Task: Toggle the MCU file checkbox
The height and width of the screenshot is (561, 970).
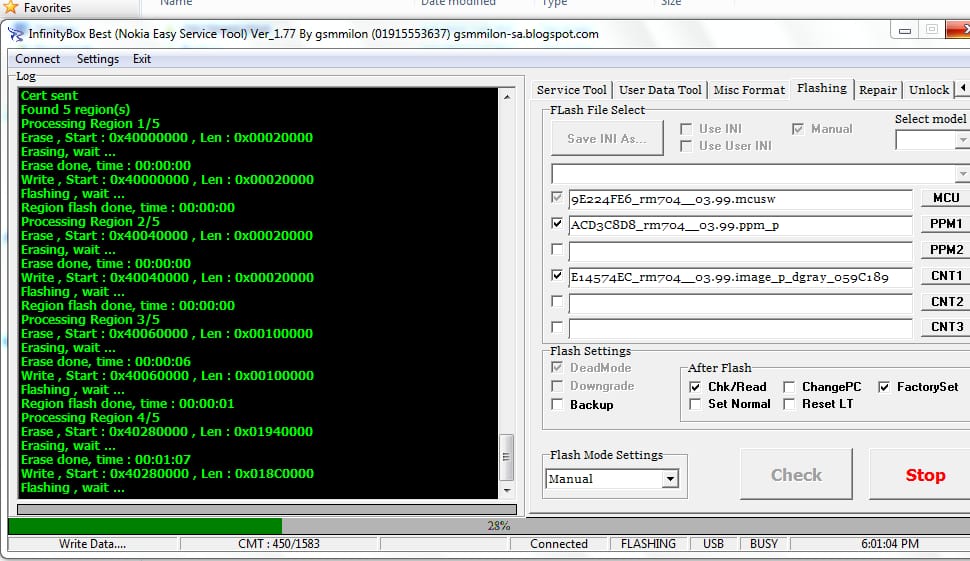Action: [x=557, y=197]
